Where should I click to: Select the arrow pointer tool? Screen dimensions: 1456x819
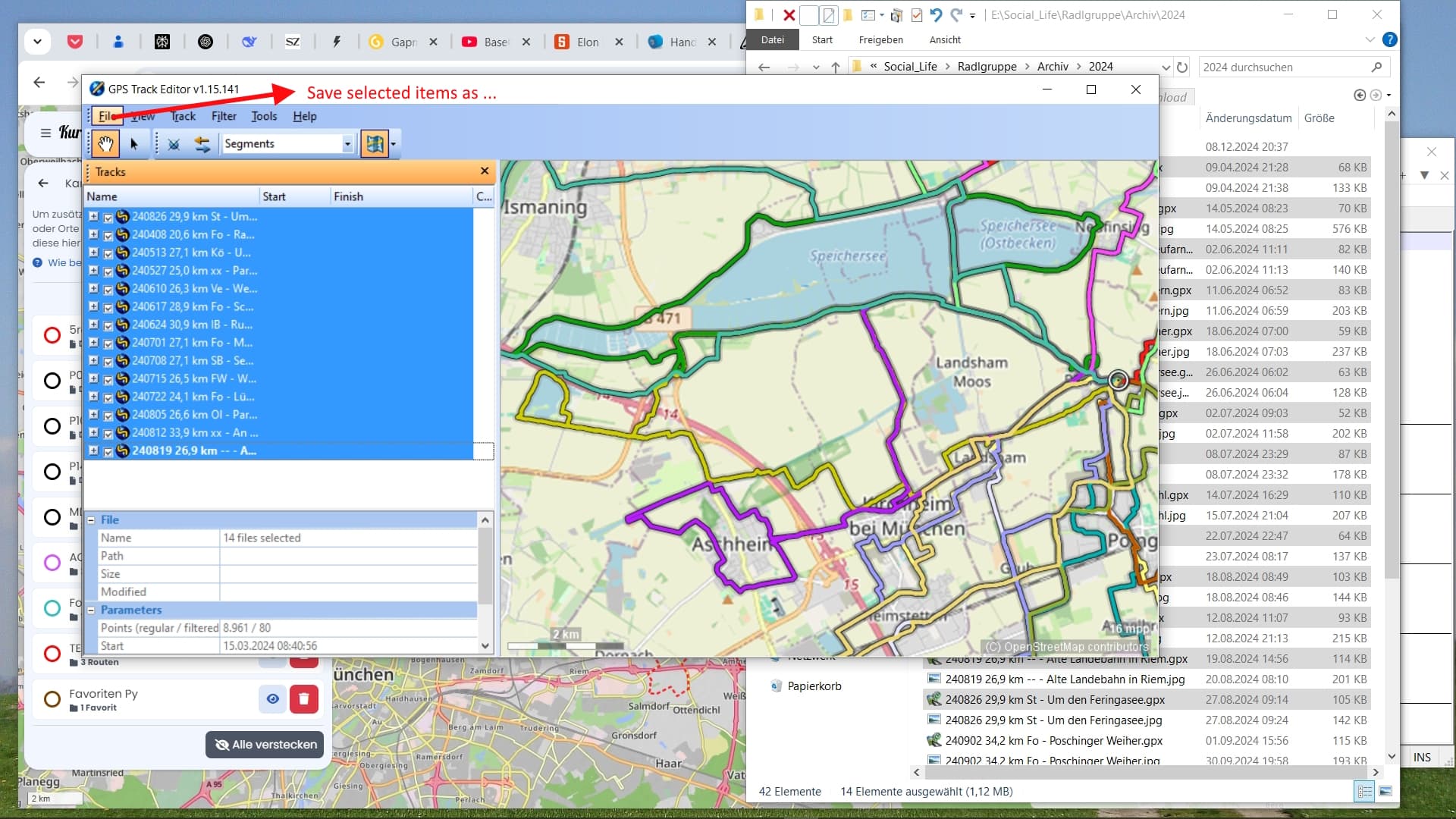coord(134,143)
